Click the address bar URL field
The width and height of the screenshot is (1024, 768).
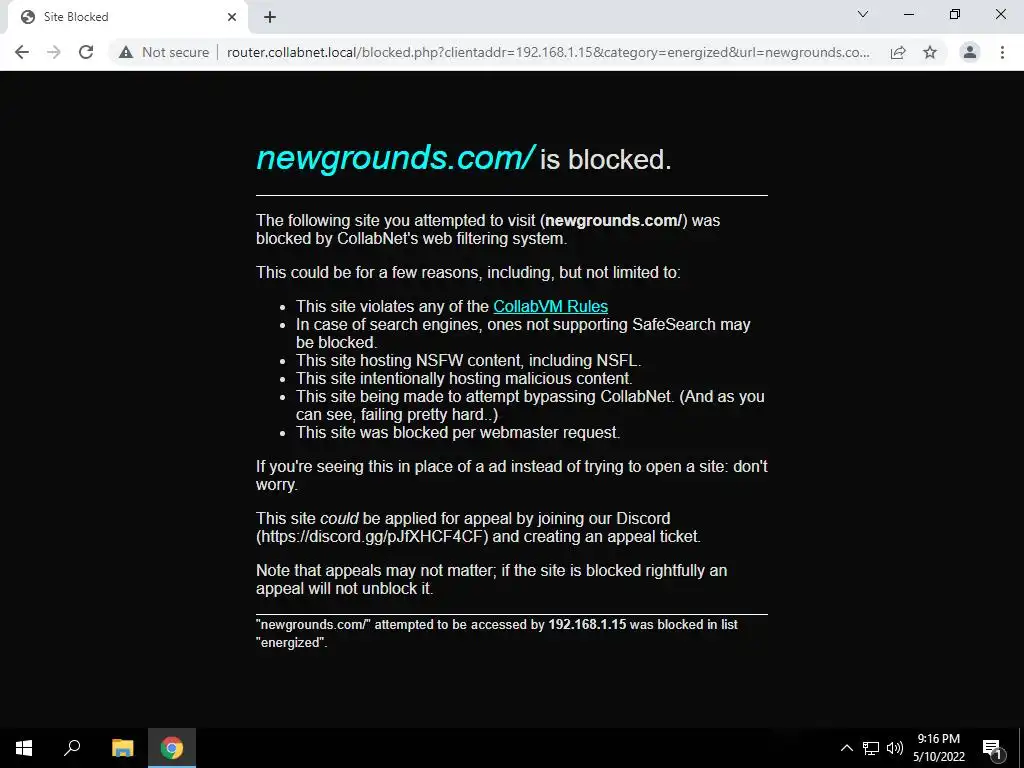click(x=548, y=52)
